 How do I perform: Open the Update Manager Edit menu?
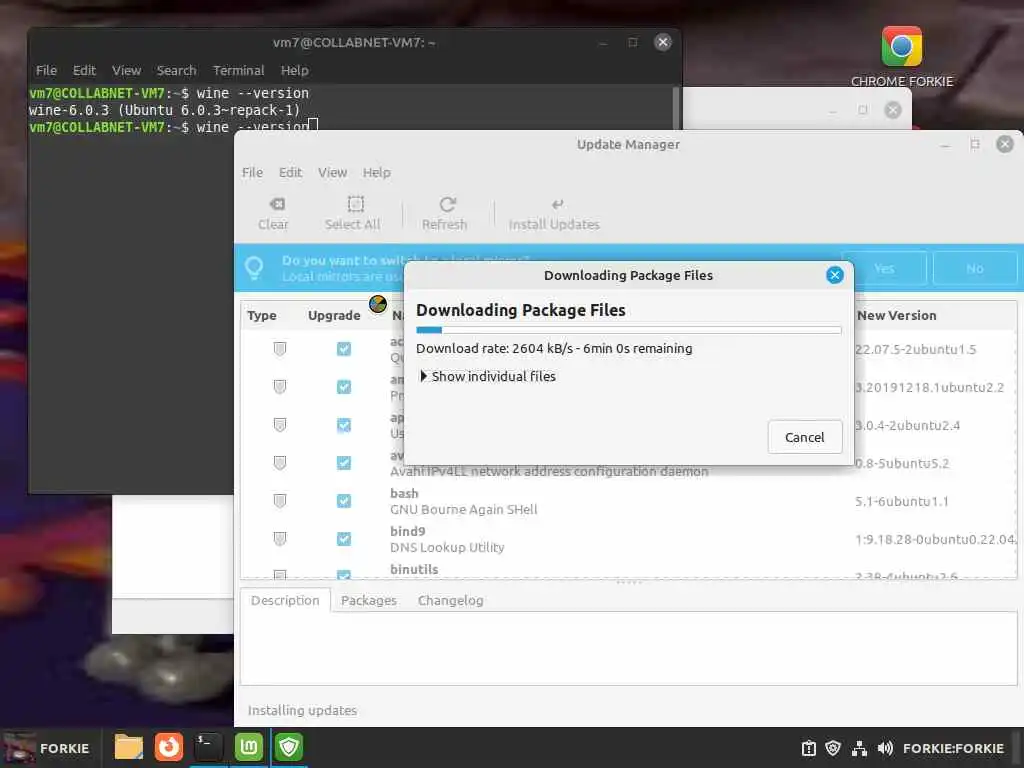[x=290, y=172]
